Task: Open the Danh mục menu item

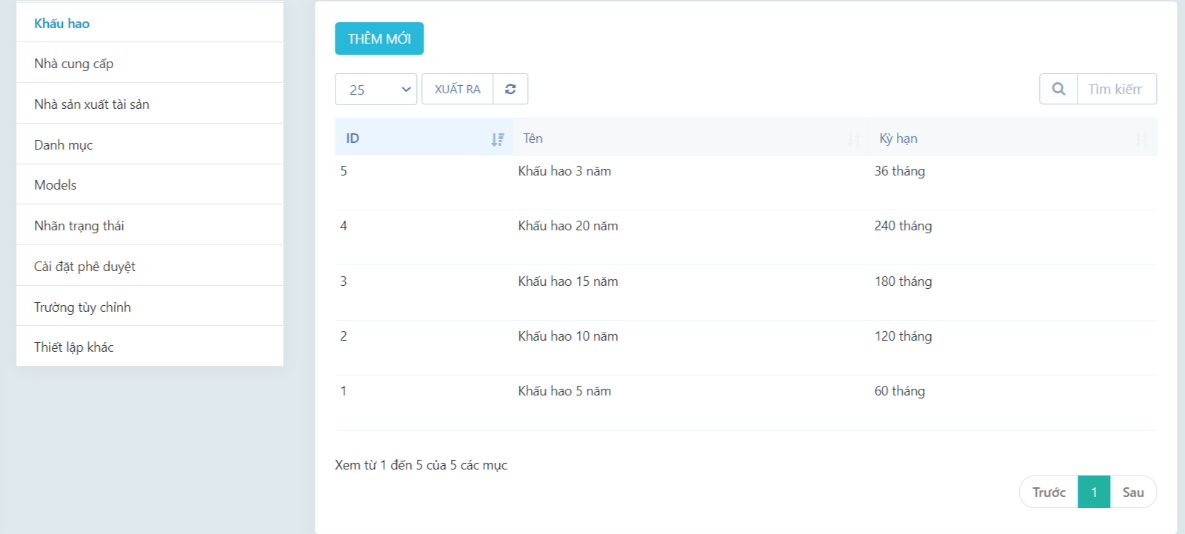Action: coord(63,145)
